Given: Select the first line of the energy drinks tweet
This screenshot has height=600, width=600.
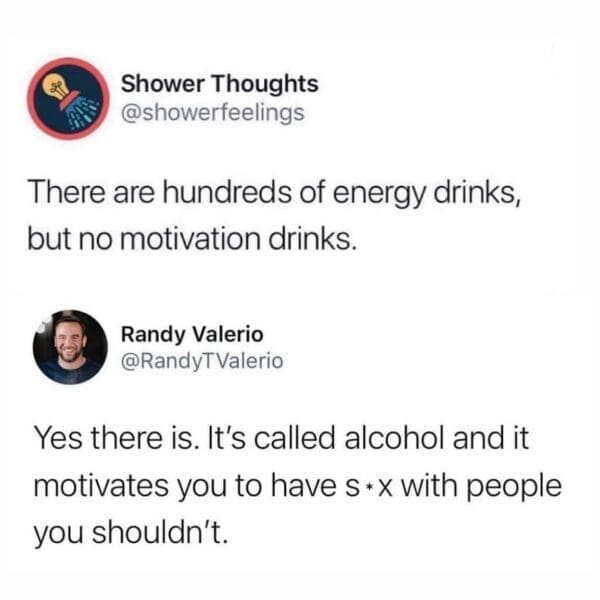Looking at the screenshot, I should click(275, 194).
